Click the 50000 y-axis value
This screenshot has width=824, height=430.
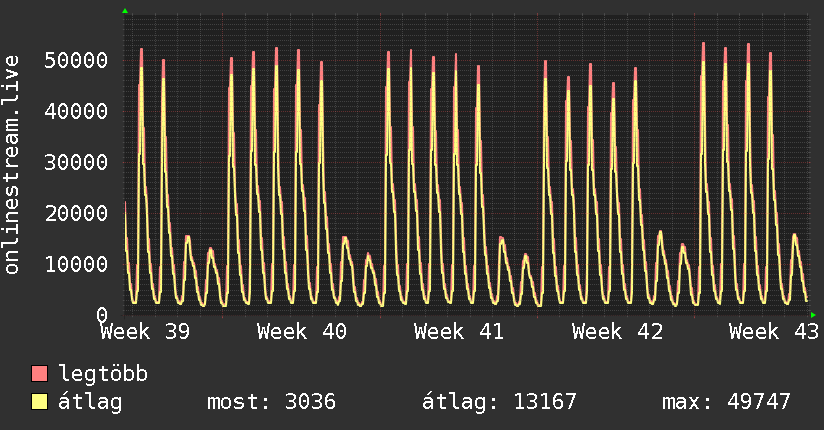coord(76,60)
